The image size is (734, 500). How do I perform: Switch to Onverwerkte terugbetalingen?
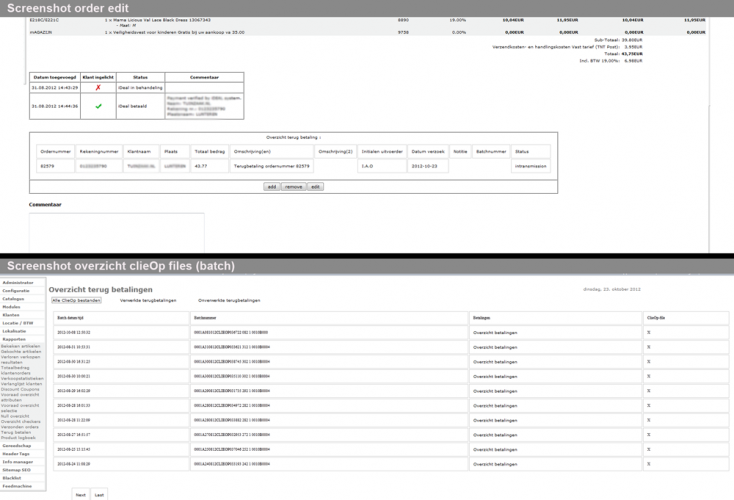228,300
